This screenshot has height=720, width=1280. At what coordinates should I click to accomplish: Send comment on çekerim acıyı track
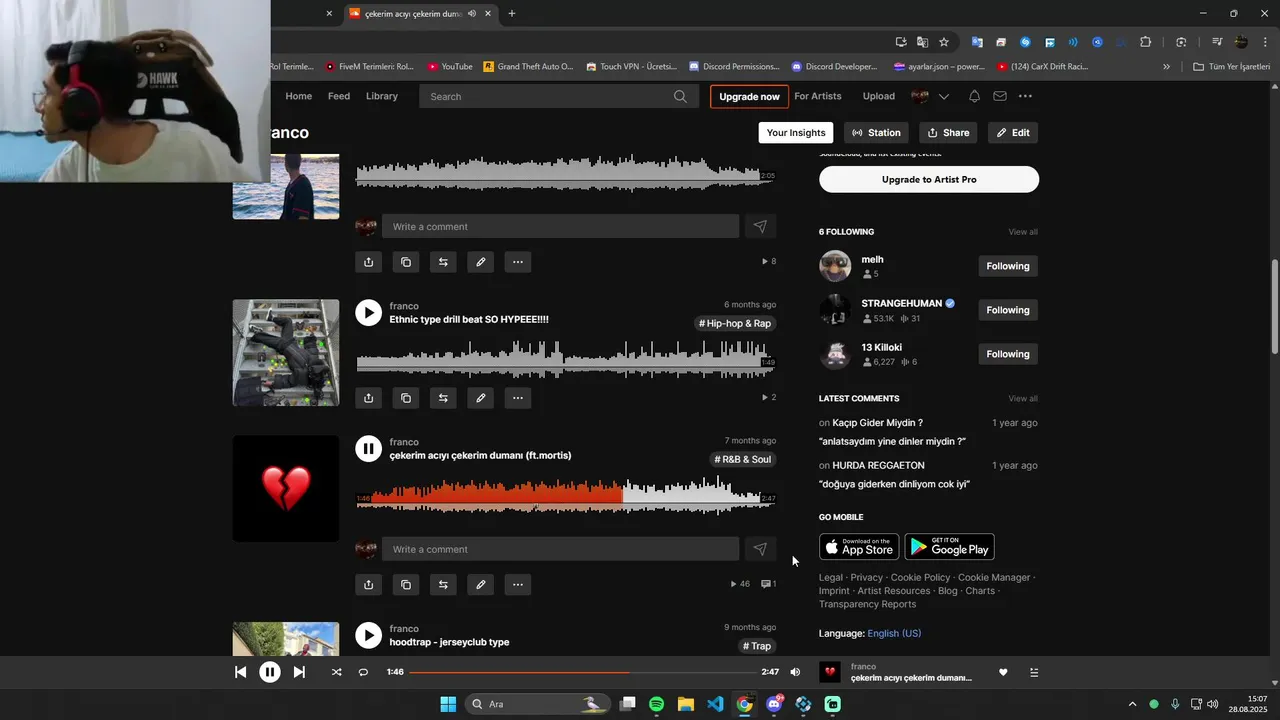(760, 549)
